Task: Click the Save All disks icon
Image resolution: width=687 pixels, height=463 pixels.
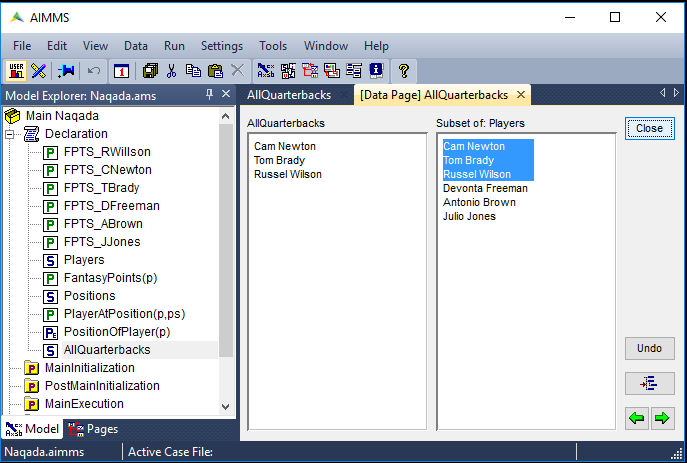Action: 150,71
